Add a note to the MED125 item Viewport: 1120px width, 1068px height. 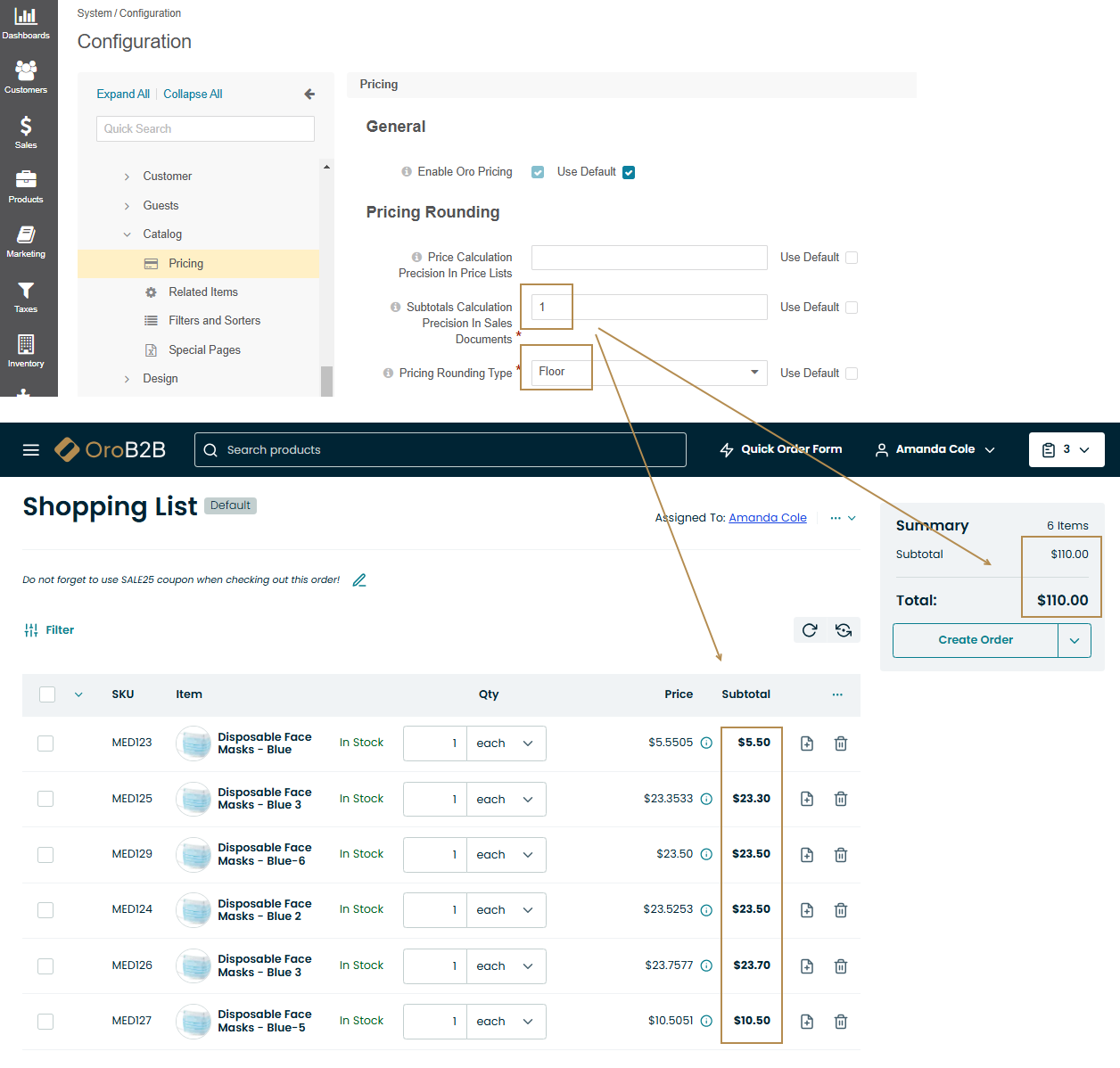click(x=806, y=799)
